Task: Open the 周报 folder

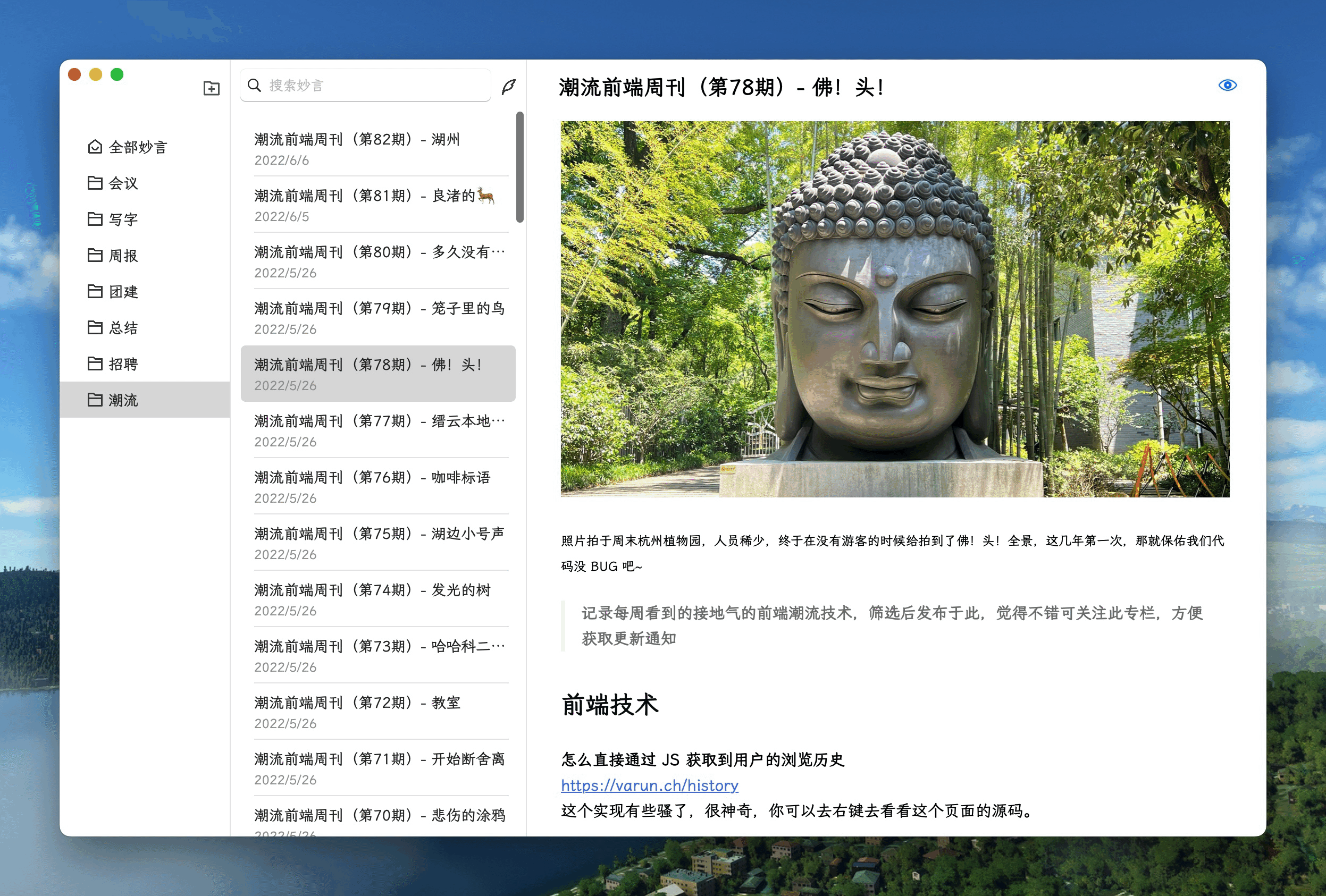Action: 123,256
